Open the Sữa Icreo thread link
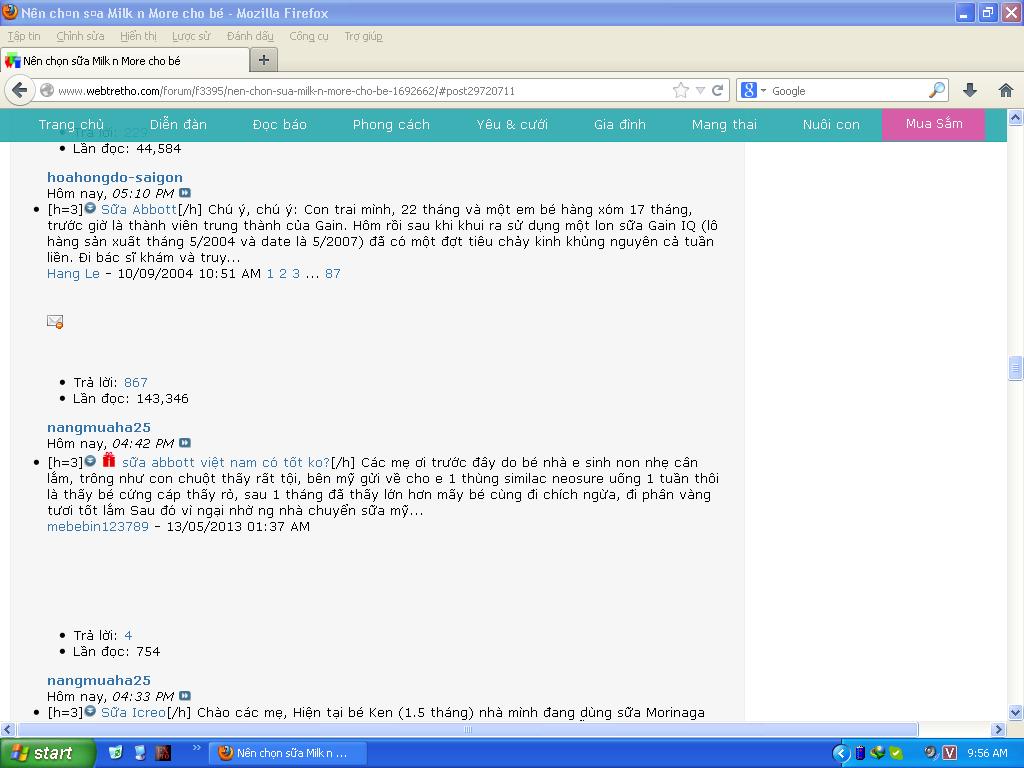Screen dimensions: 1024x768 coord(133,712)
